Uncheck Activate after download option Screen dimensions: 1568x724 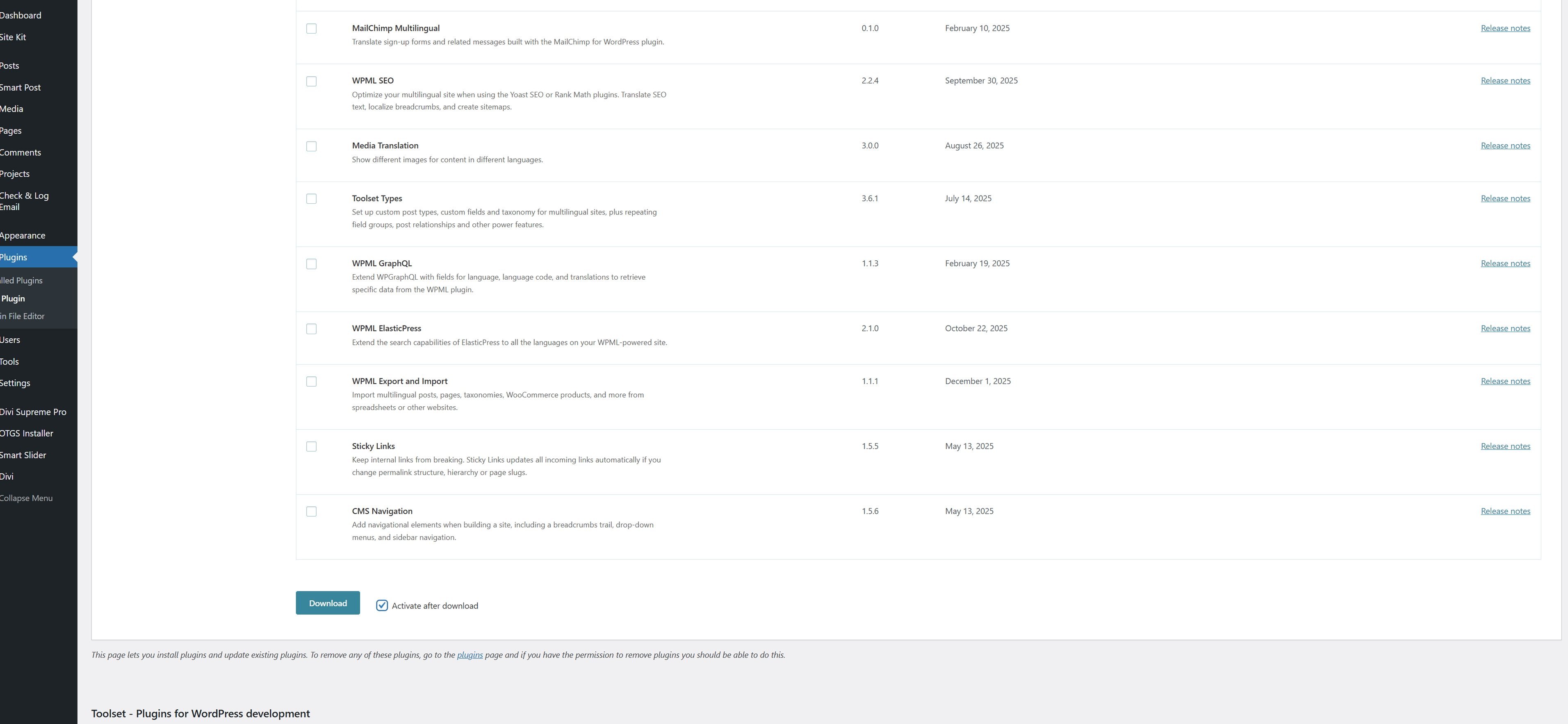382,606
